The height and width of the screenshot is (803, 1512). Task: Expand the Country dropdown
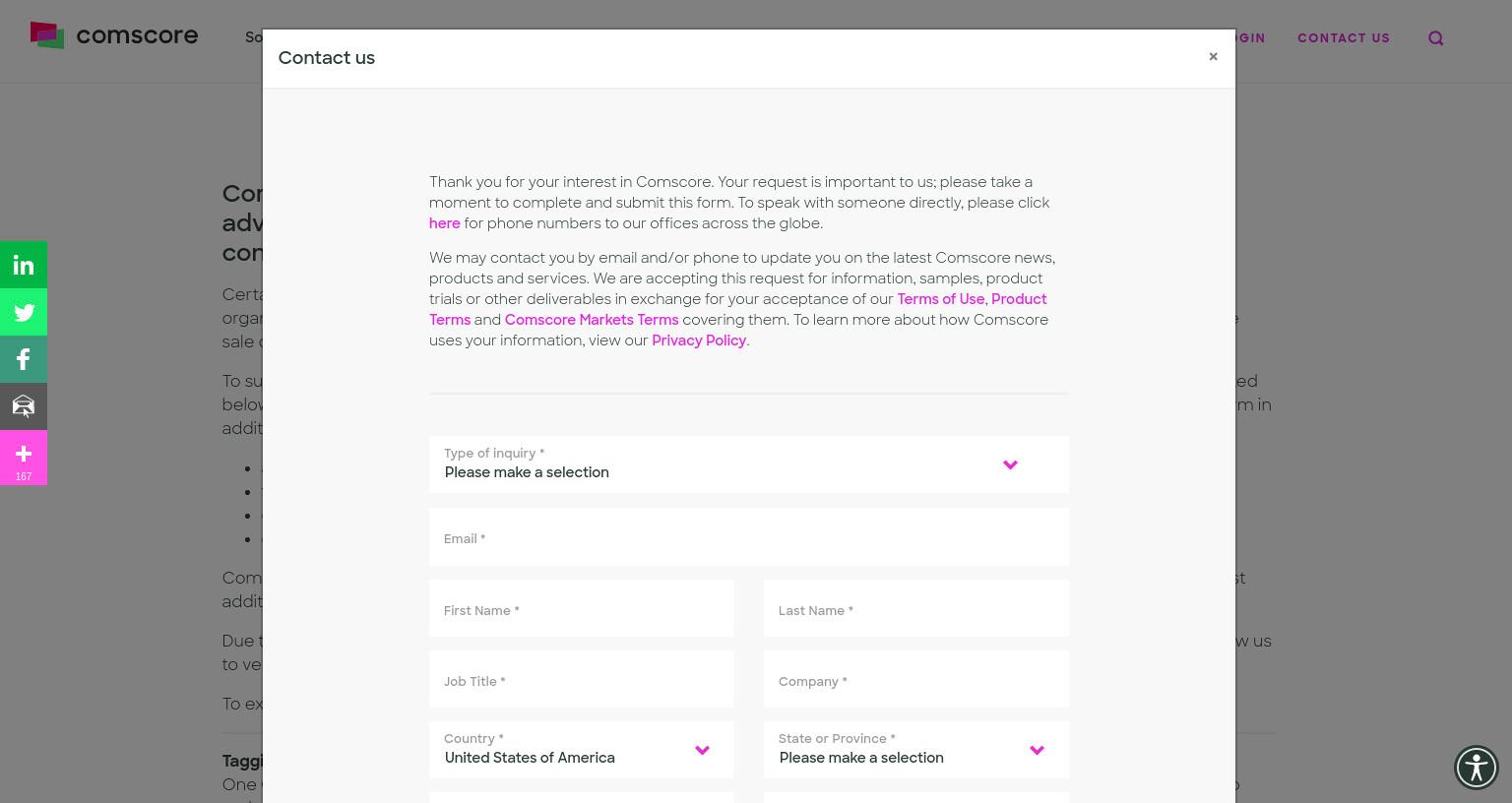coord(582,750)
